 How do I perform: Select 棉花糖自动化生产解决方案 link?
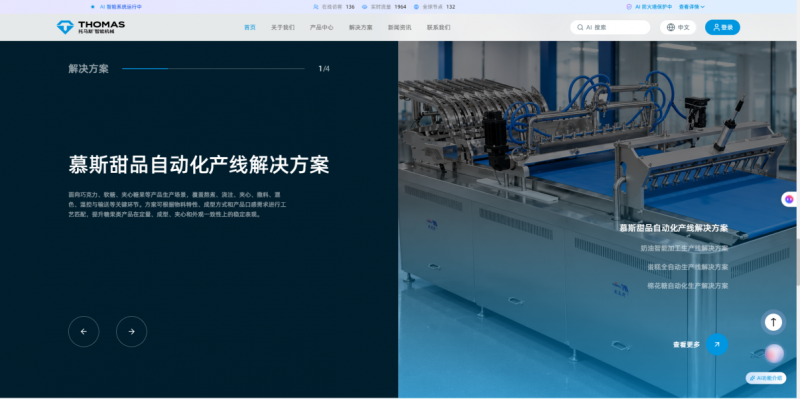[688, 286]
